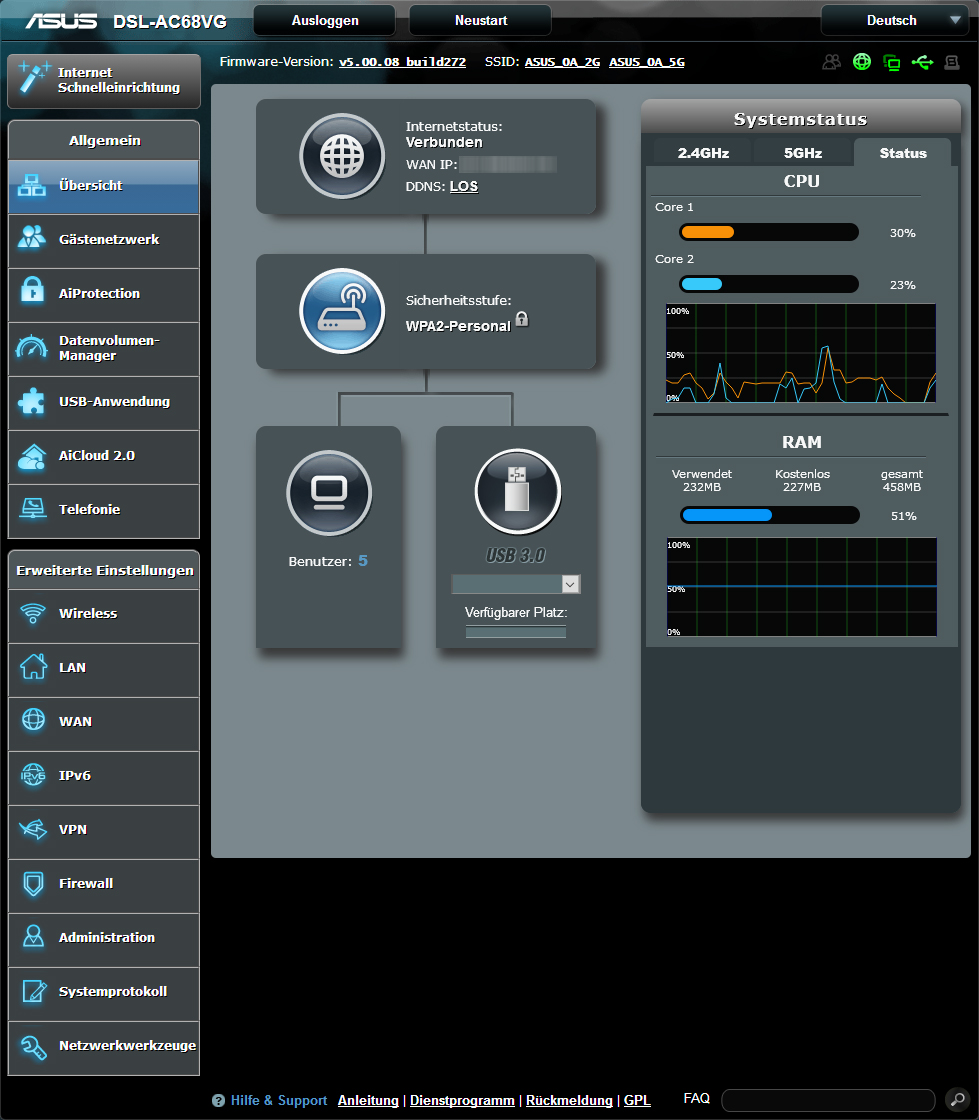The image size is (979, 1120).
Task: Open the Dienstprogramm footer link
Action: point(462,1101)
